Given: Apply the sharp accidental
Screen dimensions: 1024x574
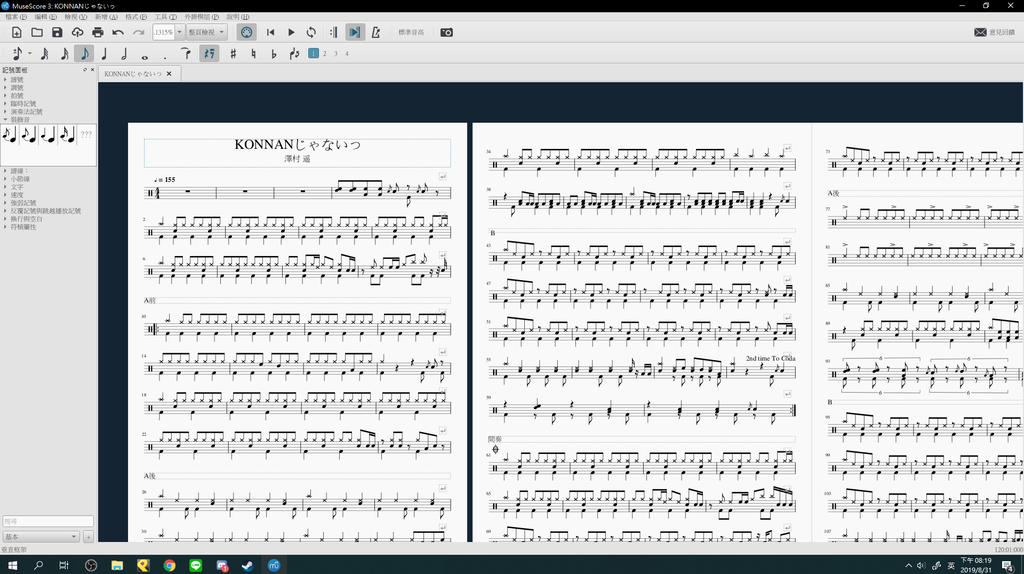Looking at the screenshot, I should coord(233,54).
